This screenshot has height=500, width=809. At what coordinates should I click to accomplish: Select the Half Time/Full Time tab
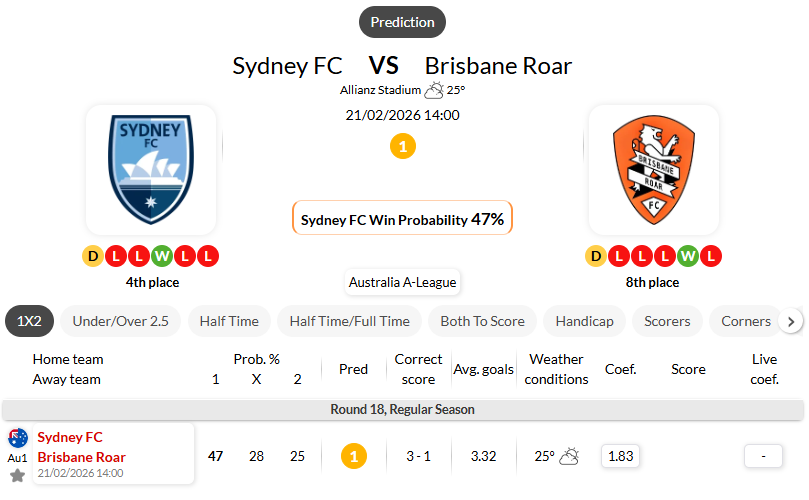point(349,321)
